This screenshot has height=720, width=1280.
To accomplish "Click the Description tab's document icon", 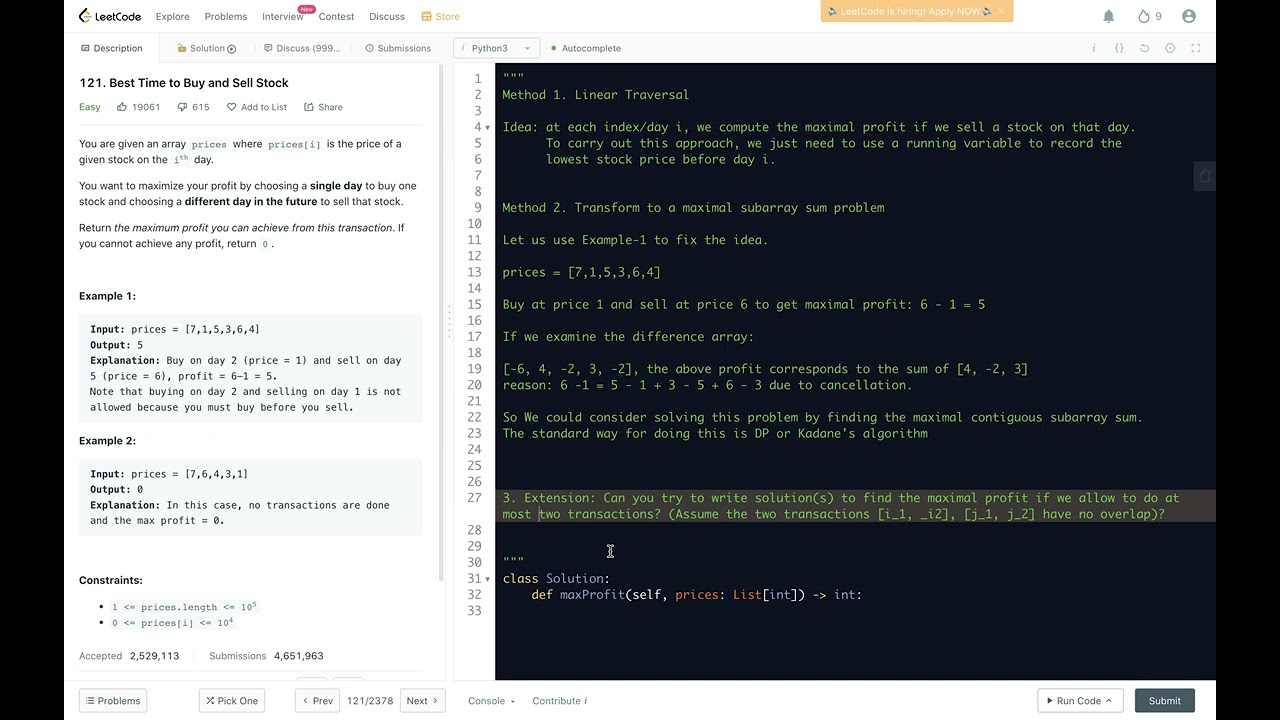I will point(84,48).
